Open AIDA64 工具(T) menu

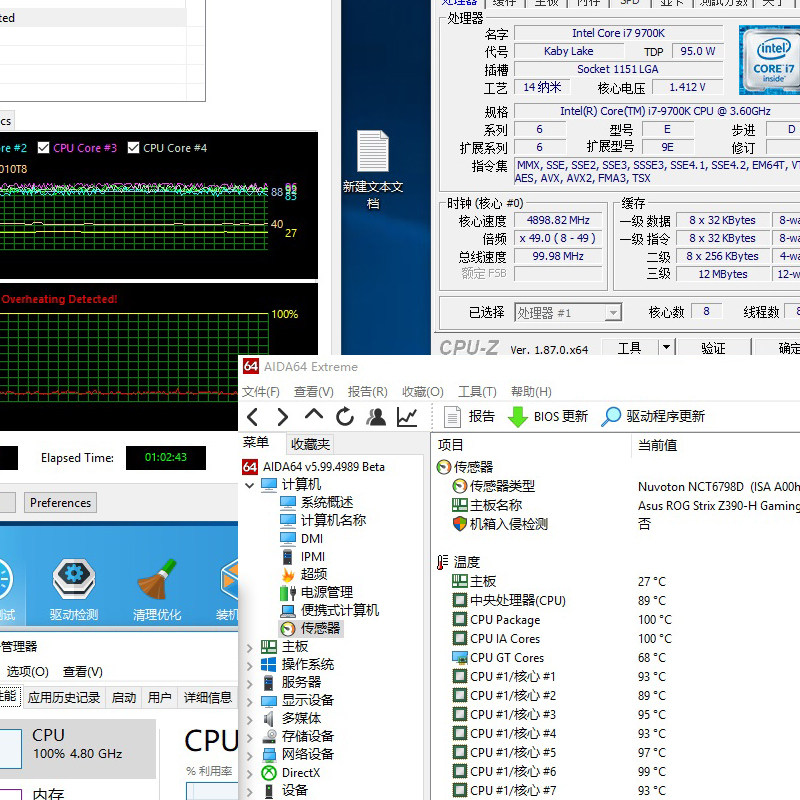click(x=477, y=392)
